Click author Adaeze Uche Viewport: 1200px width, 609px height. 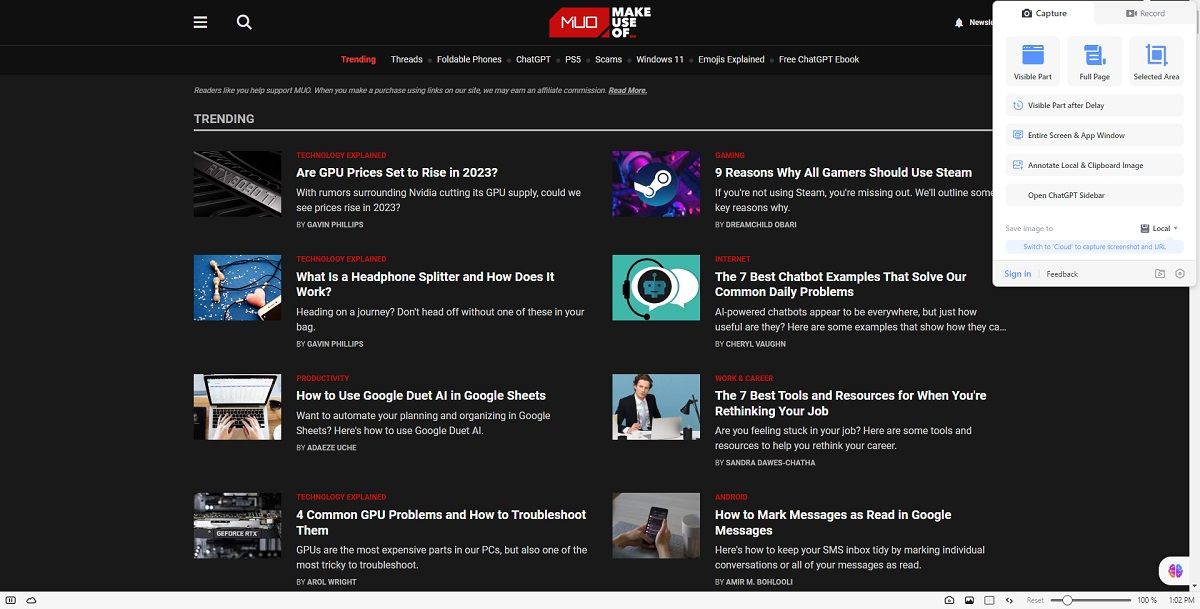click(x=332, y=448)
